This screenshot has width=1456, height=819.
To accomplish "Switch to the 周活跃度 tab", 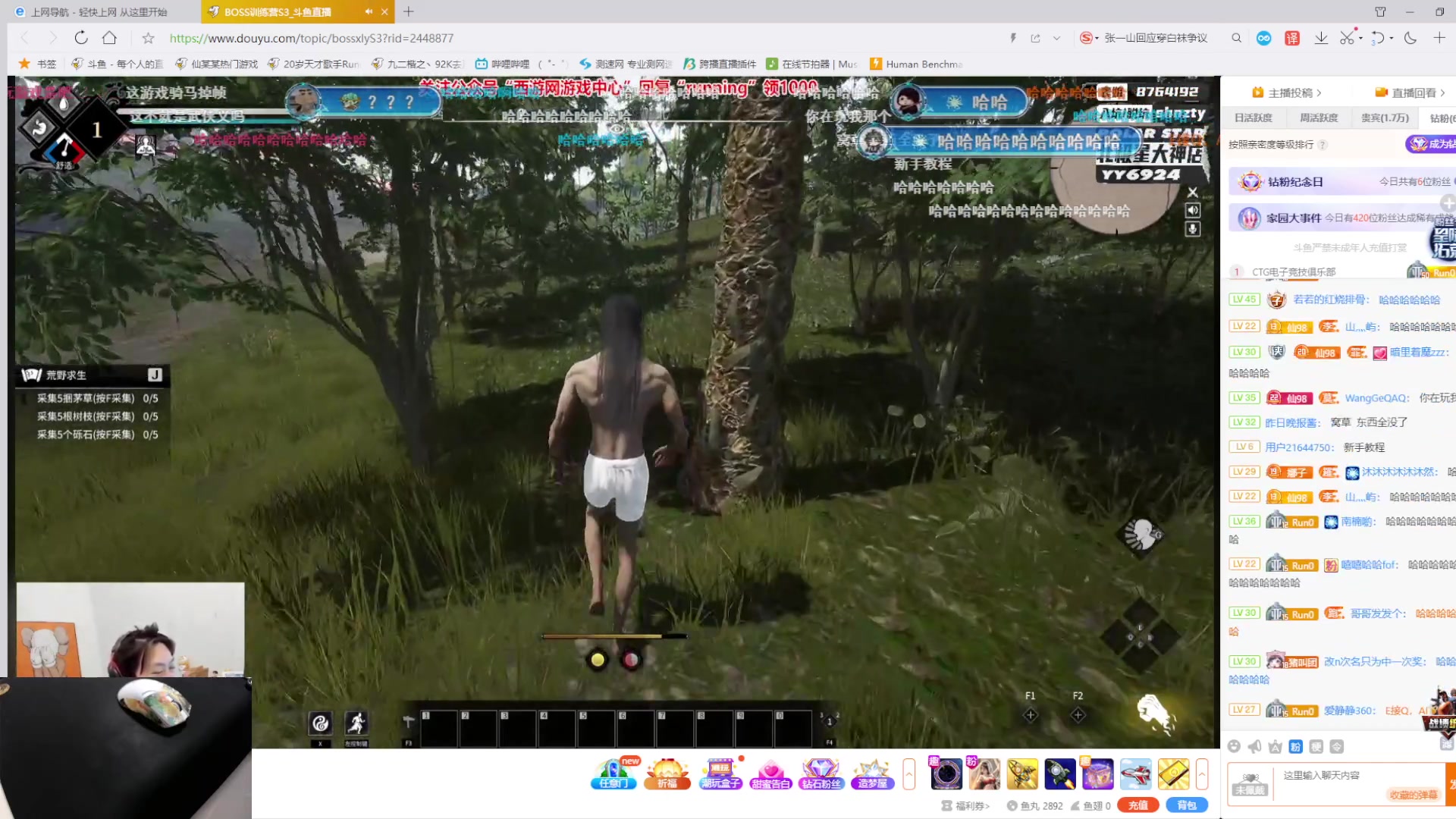I will pyautogui.click(x=1319, y=118).
